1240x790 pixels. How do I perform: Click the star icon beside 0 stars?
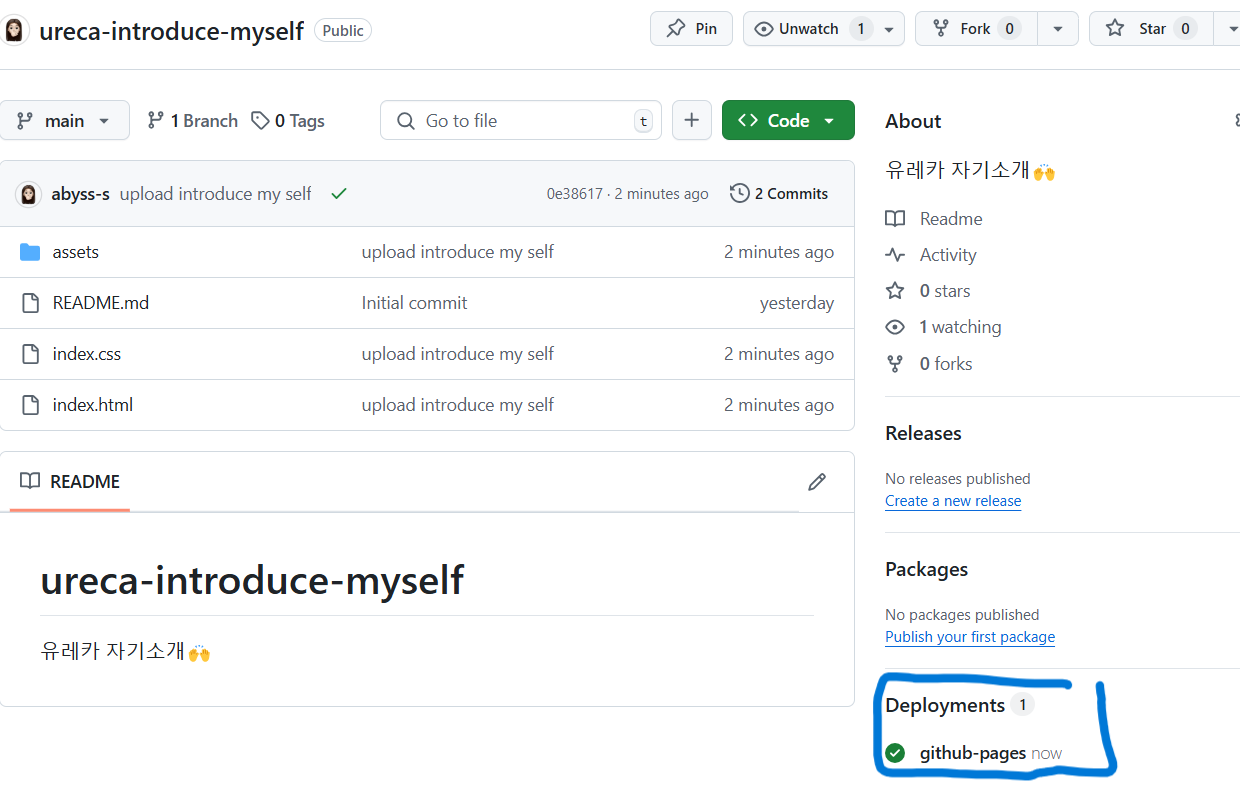click(895, 291)
